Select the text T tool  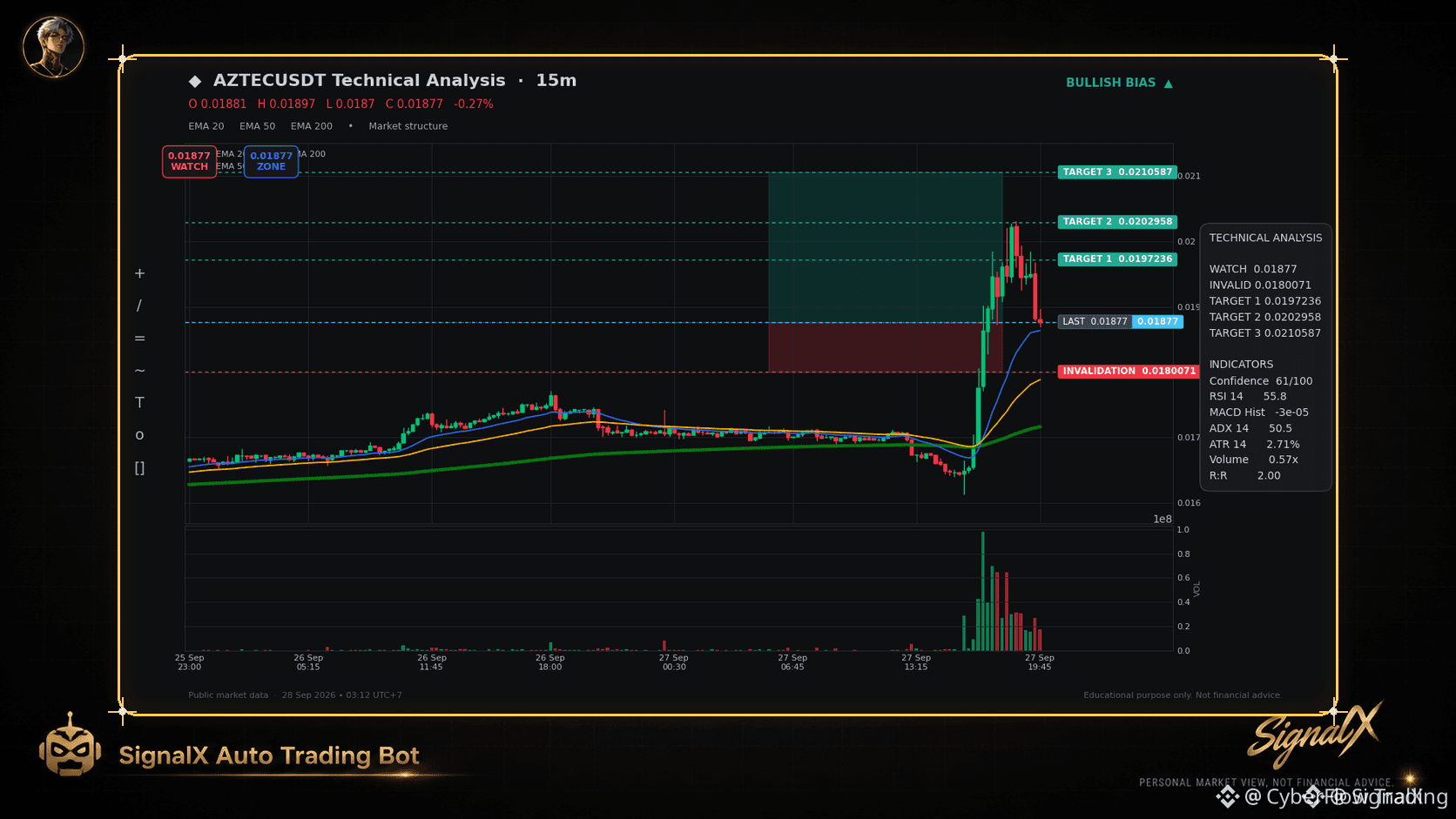click(139, 402)
